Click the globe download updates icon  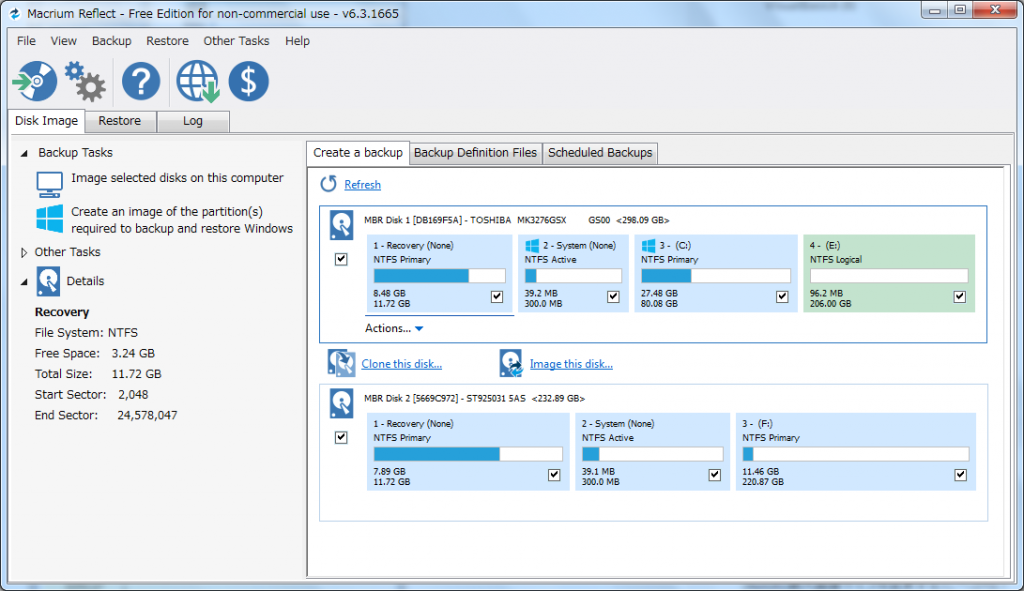pos(197,81)
